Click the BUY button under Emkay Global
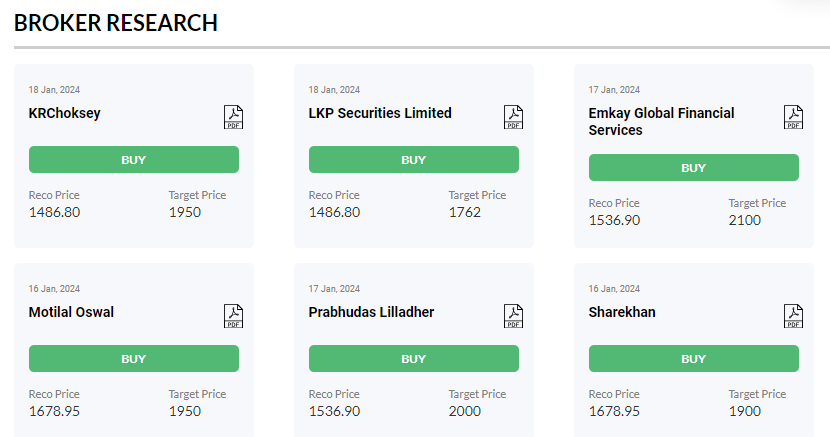 tap(694, 167)
